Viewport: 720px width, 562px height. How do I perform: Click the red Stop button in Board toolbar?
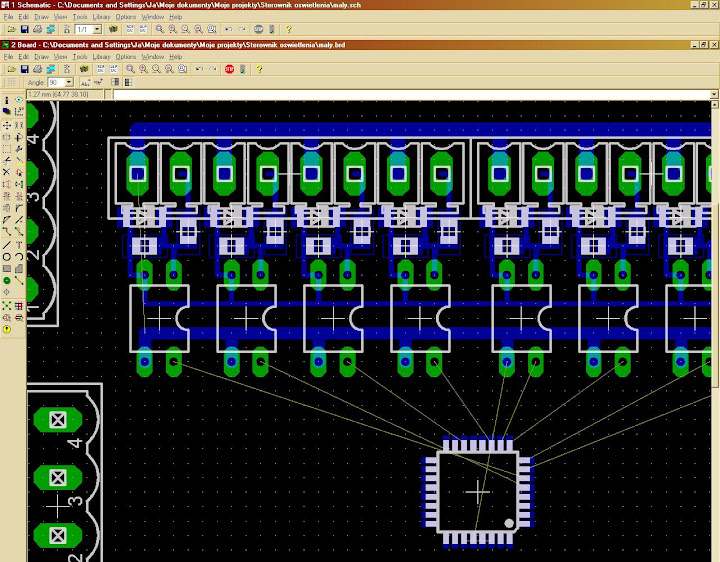(x=229, y=69)
